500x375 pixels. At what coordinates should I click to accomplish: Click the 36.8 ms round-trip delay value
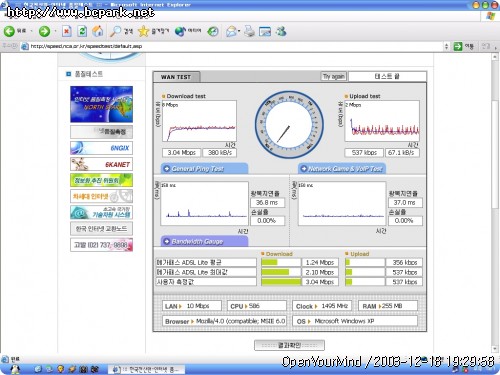click(267, 203)
